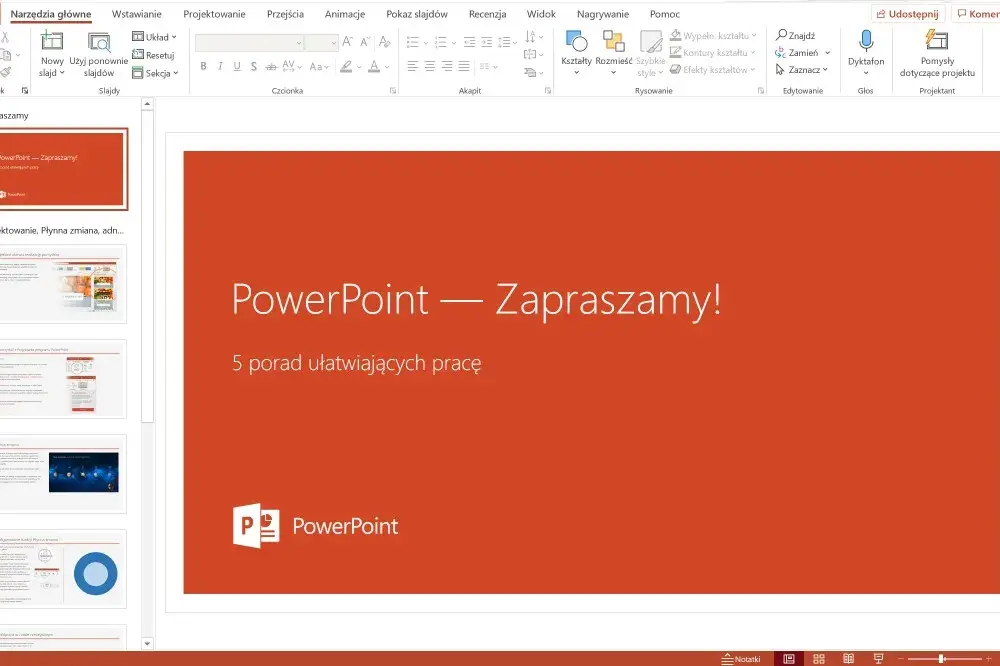Open the Rozmieść arrange menu
The height and width of the screenshot is (666, 1000).
(x=614, y=52)
